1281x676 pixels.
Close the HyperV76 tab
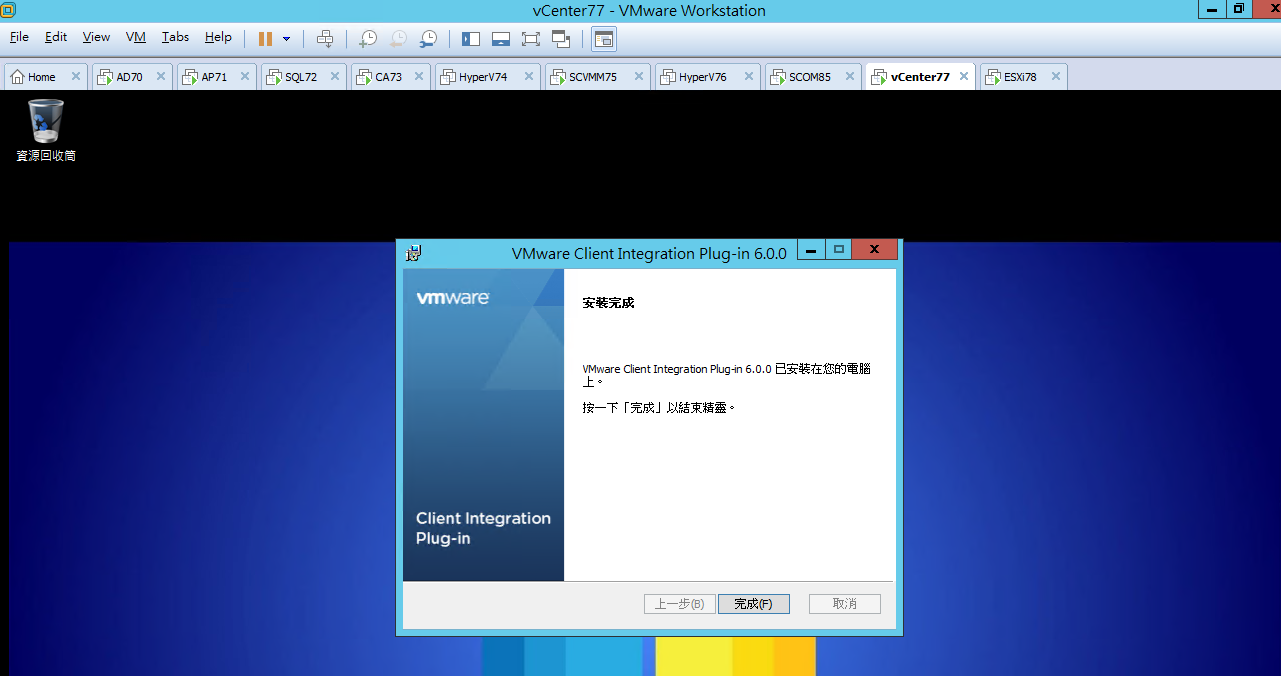coord(748,76)
